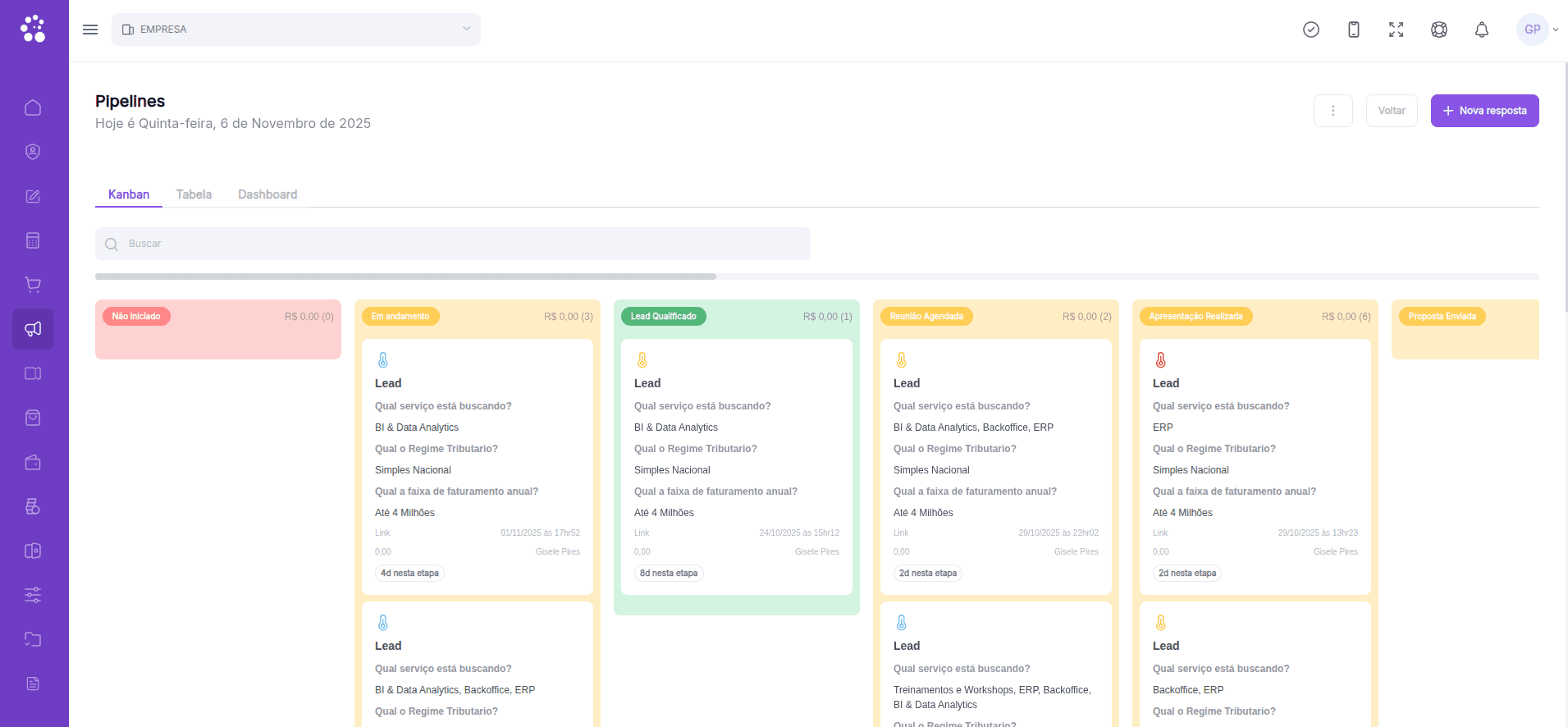Click the date 29/10/2025 às 13hr23
1568x727 pixels.
1318,533
